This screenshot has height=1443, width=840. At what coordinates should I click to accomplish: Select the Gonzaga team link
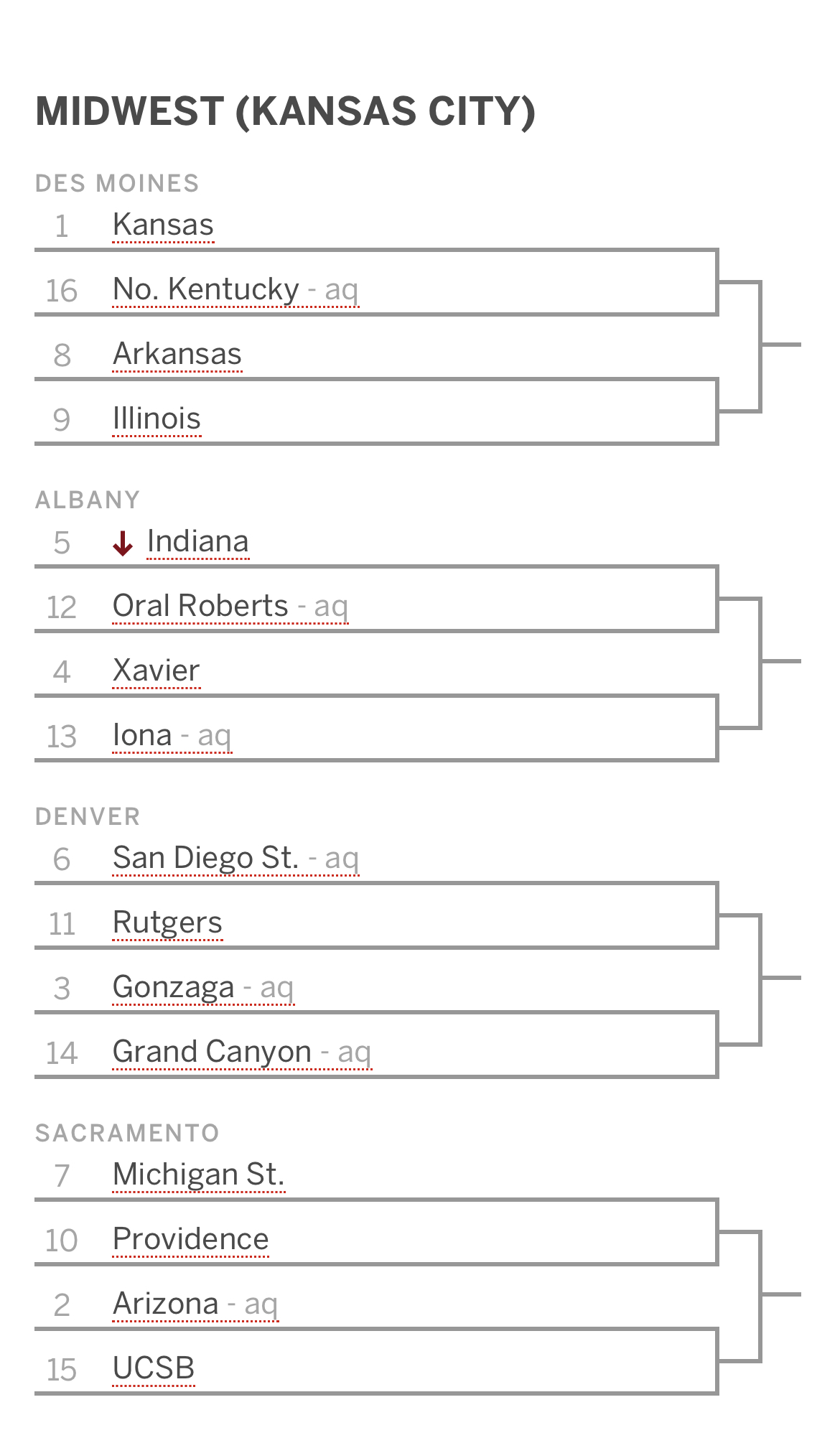point(203,988)
